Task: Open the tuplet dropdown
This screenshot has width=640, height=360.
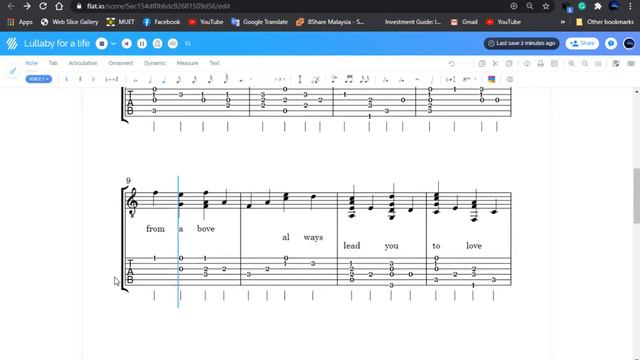Action: tap(280, 79)
